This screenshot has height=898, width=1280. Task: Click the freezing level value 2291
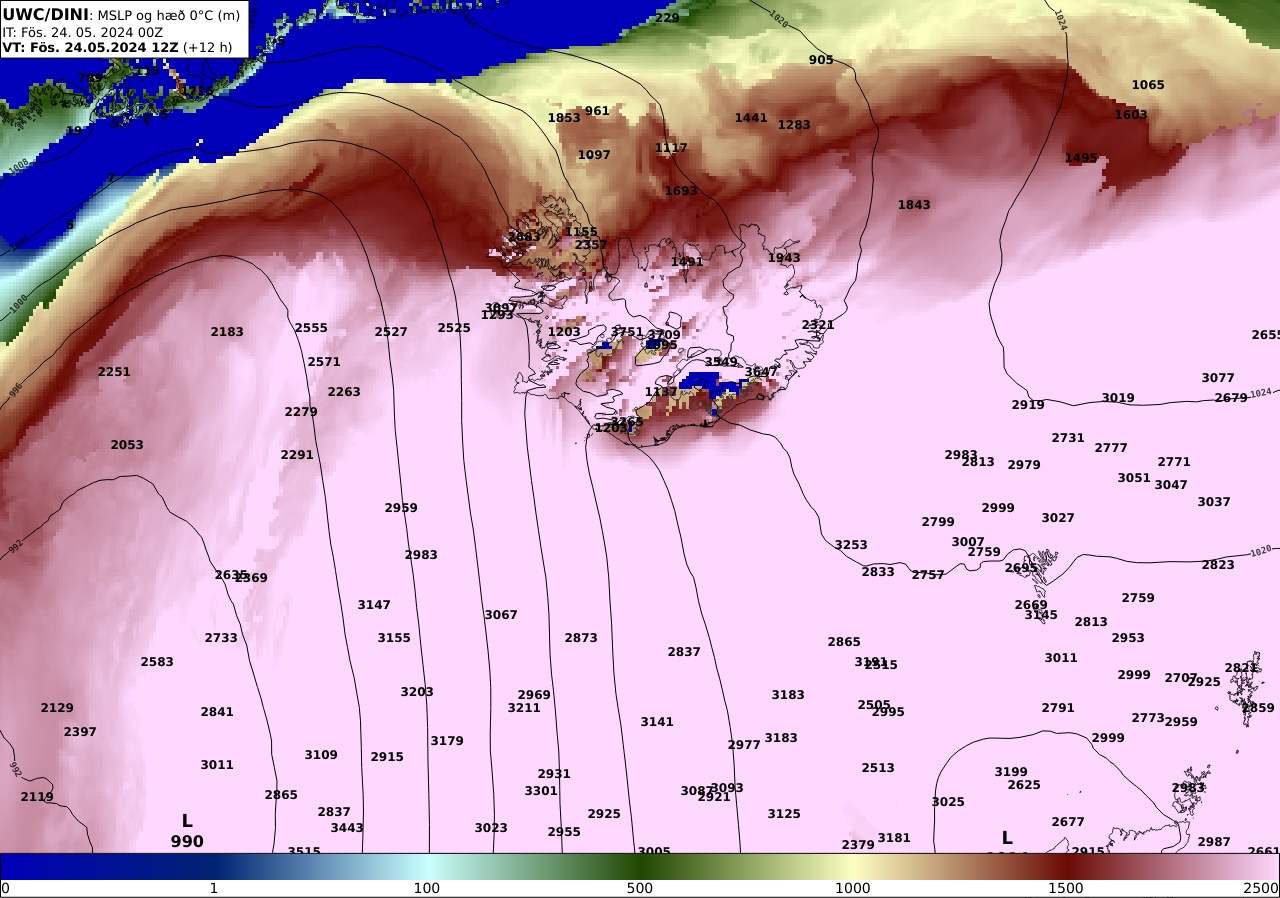[297, 455]
